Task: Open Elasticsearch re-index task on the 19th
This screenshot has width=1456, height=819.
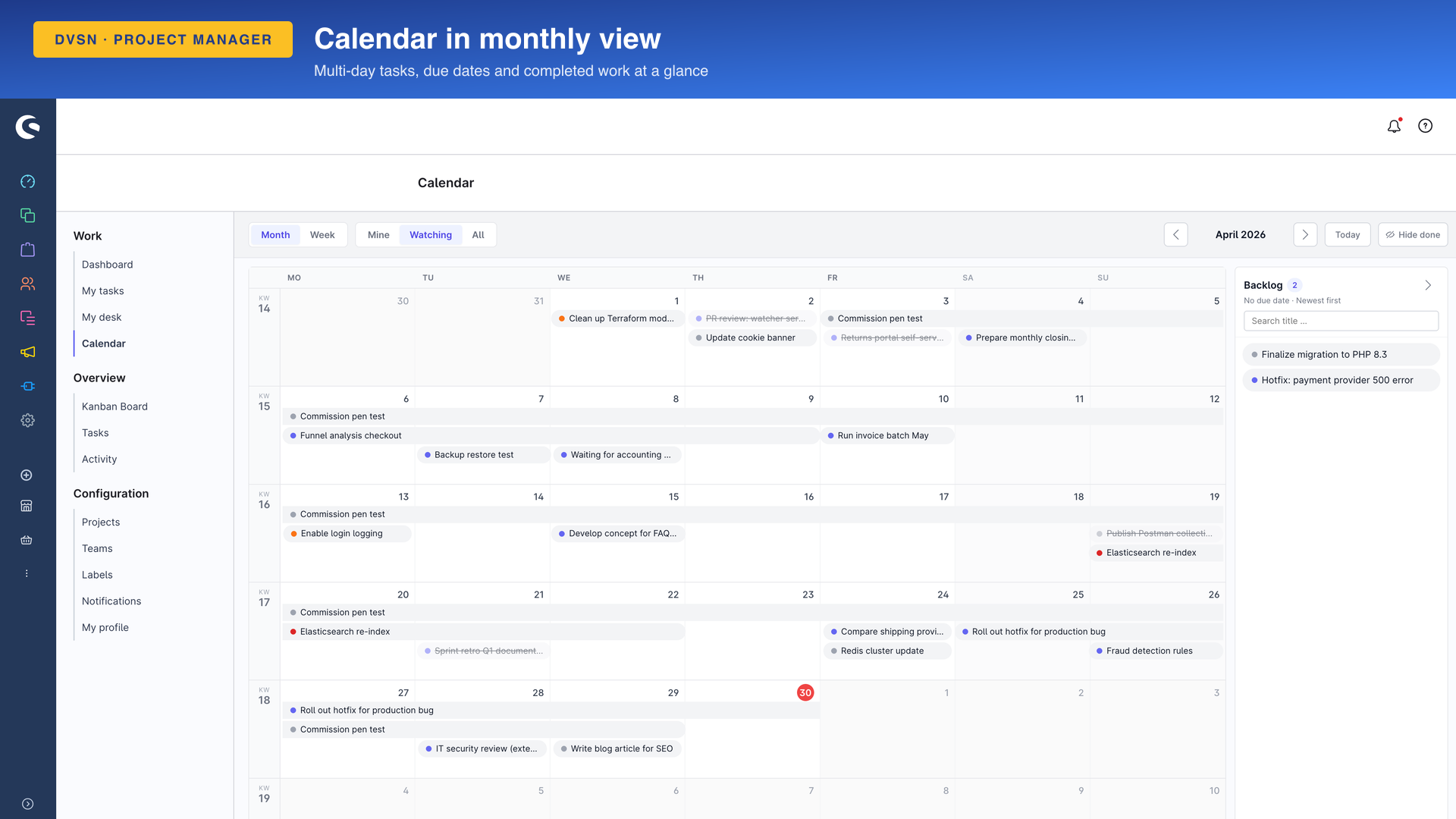Action: pos(1157,553)
